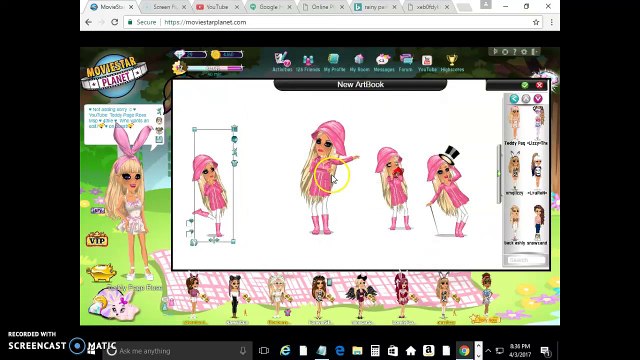This screenshot has width=640, height=360.
Task: Switch to the Online browser tab
Action: [322, 7]
